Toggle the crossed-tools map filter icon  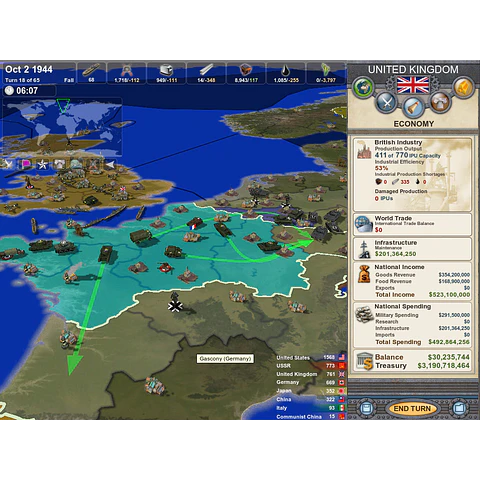pyautogui.click(x=93, y=164)
